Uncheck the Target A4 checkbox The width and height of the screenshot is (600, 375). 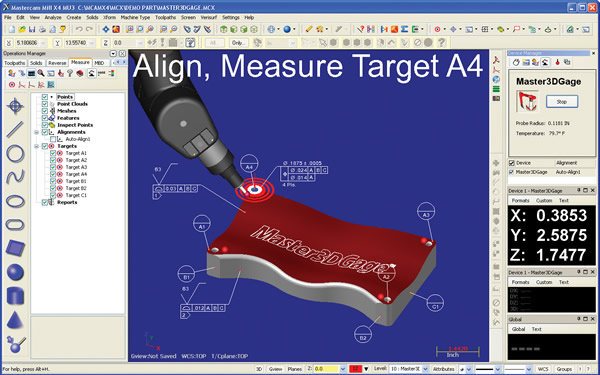[x=53, y=174]
